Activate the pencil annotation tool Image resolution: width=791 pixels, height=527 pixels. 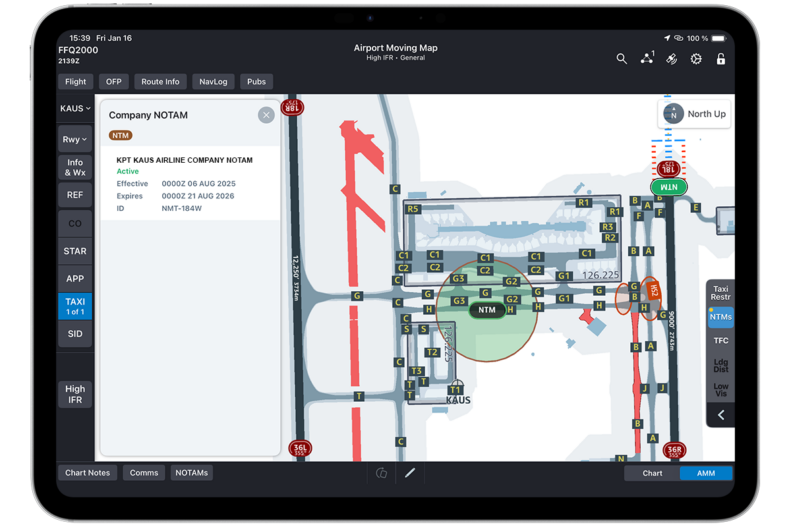click(x=410, y=473)
